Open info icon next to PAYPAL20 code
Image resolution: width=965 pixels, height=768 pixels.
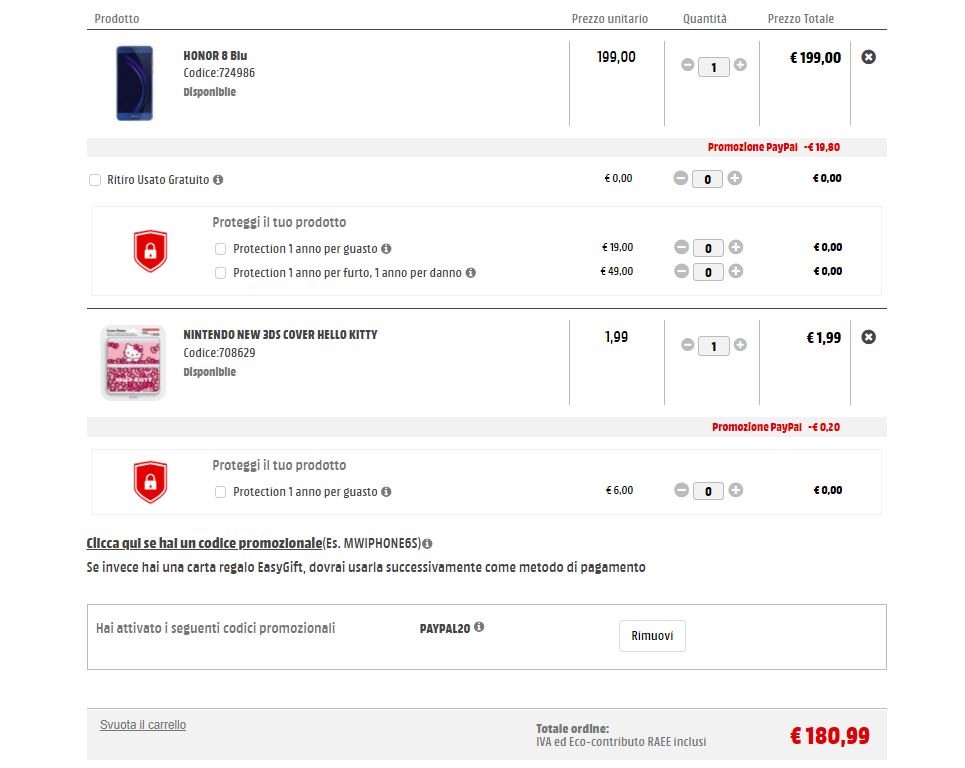click(479, 627)
